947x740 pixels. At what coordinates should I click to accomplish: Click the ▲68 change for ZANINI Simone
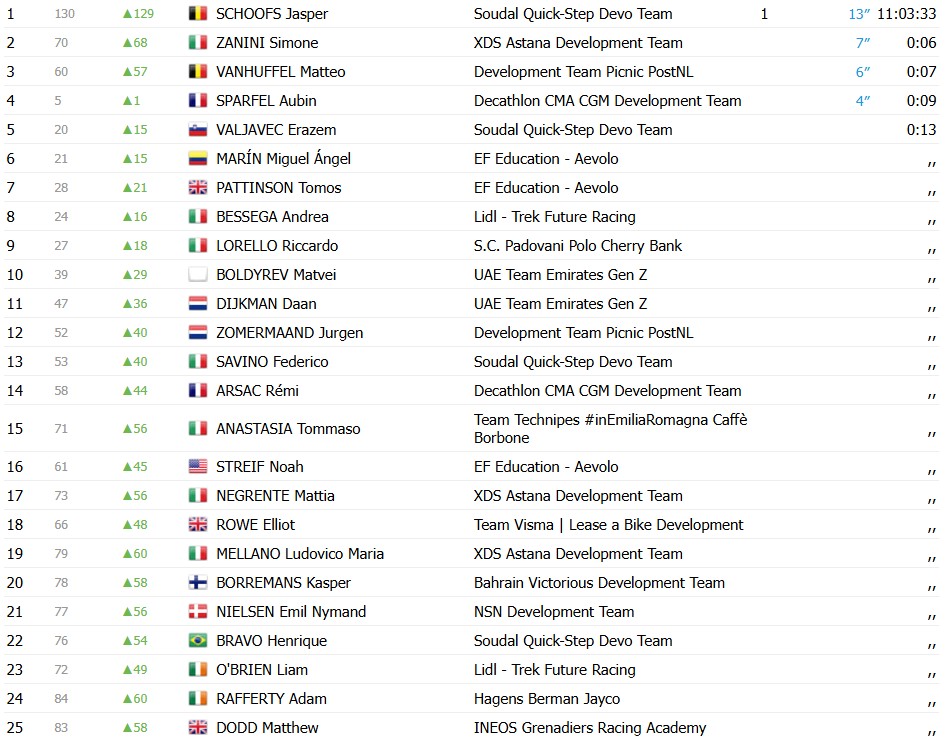(x=135, y=43)
